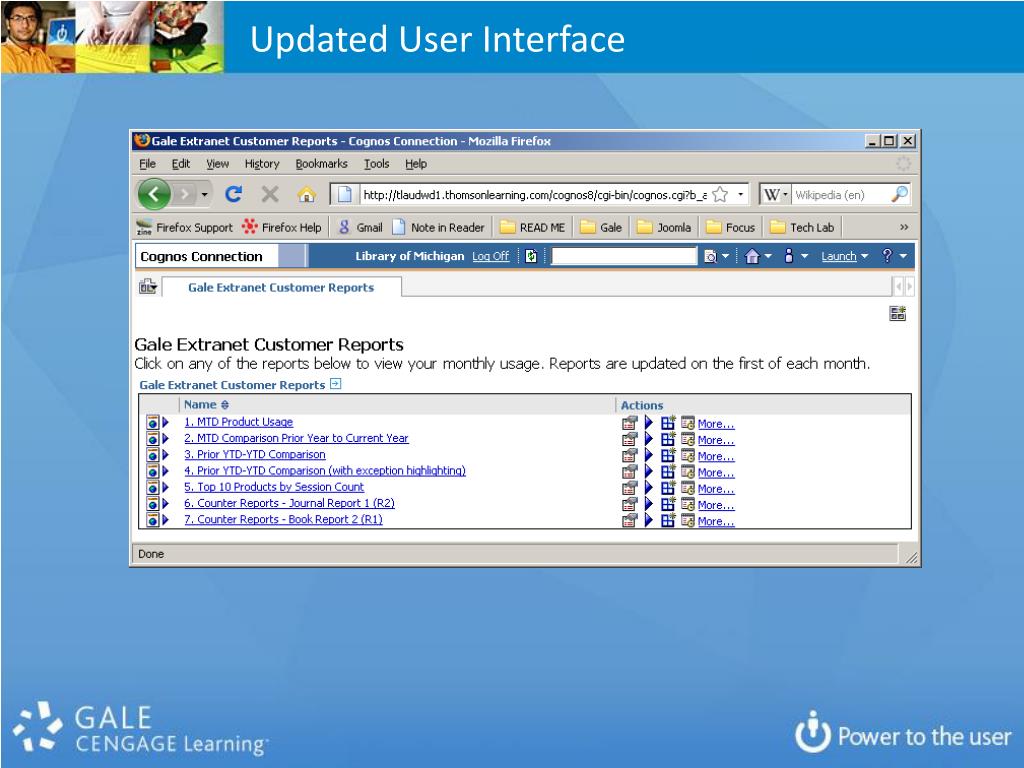Viewport: 1024px width, 768px height.
Task: Expand the Launch dropdown arrow
Action: point(865,256)
